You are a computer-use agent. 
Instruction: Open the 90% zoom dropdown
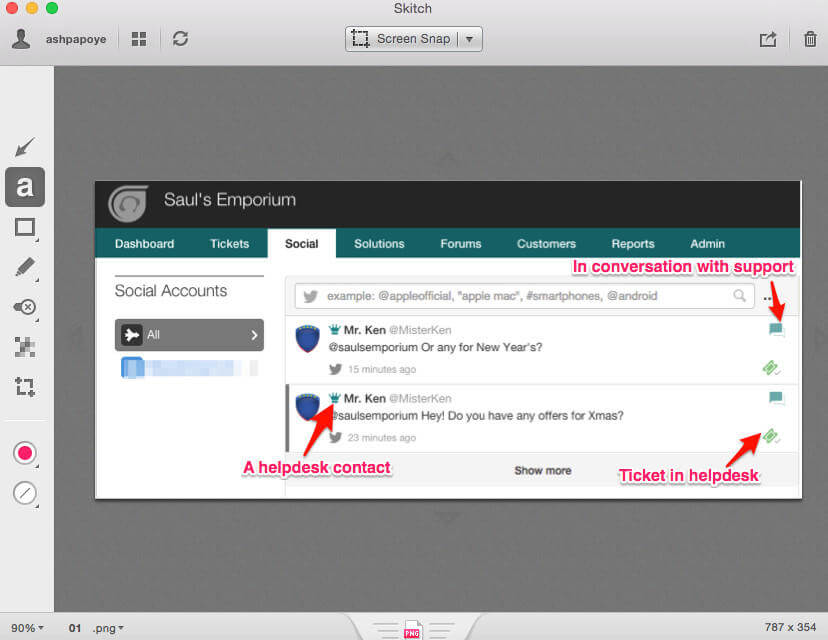click(27, 628)
